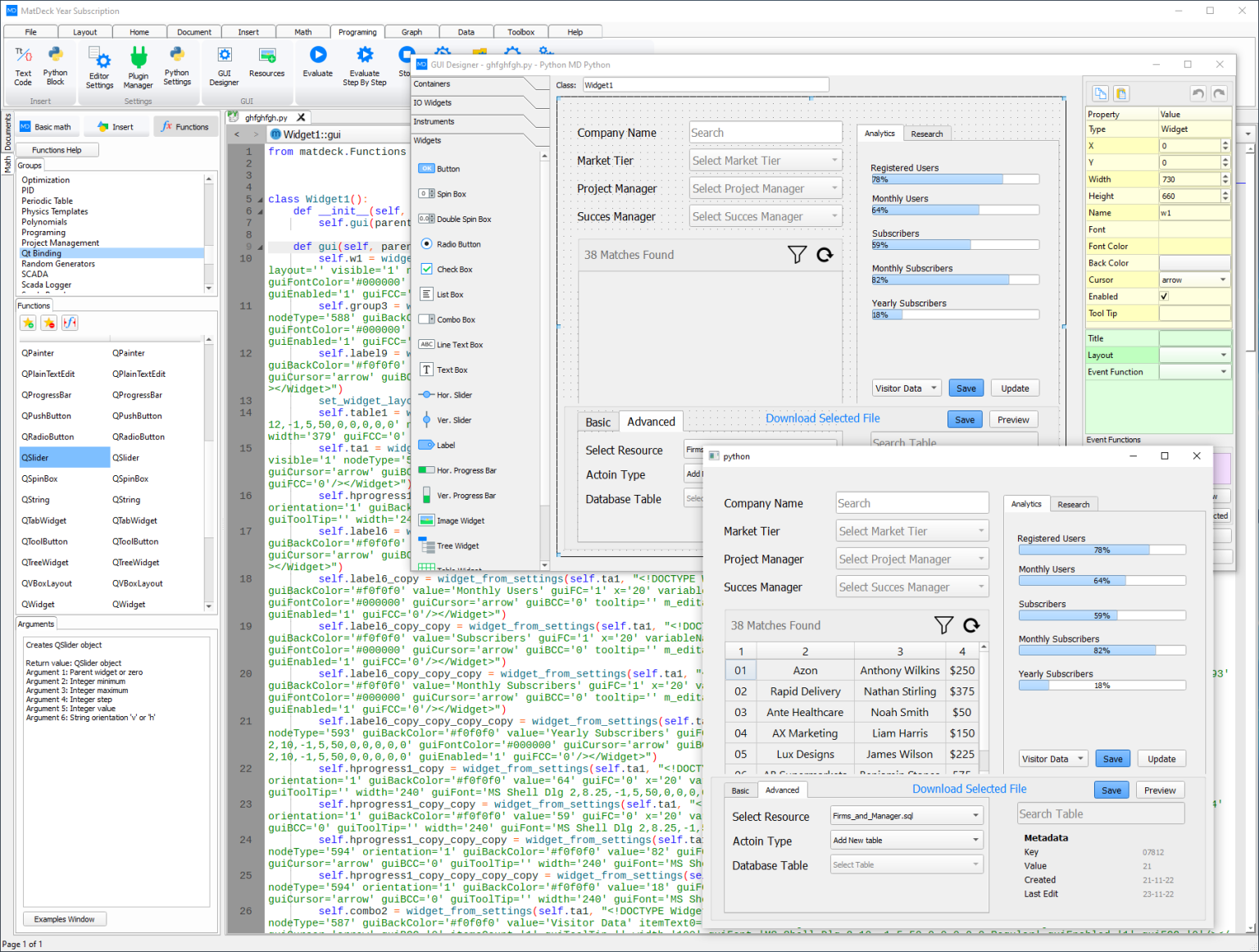Run the script with the Evaluate icon
Image resolution: width=1259 pixels, height=952 pixels.
[x=318, y=61]
